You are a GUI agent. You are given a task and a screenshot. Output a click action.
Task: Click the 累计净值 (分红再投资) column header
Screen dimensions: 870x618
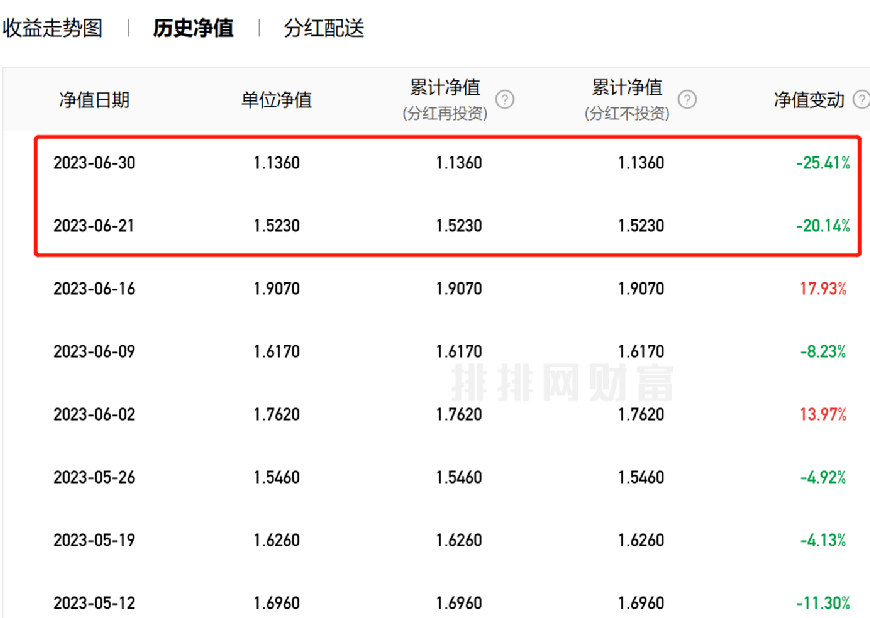click(x=445, y=100)
